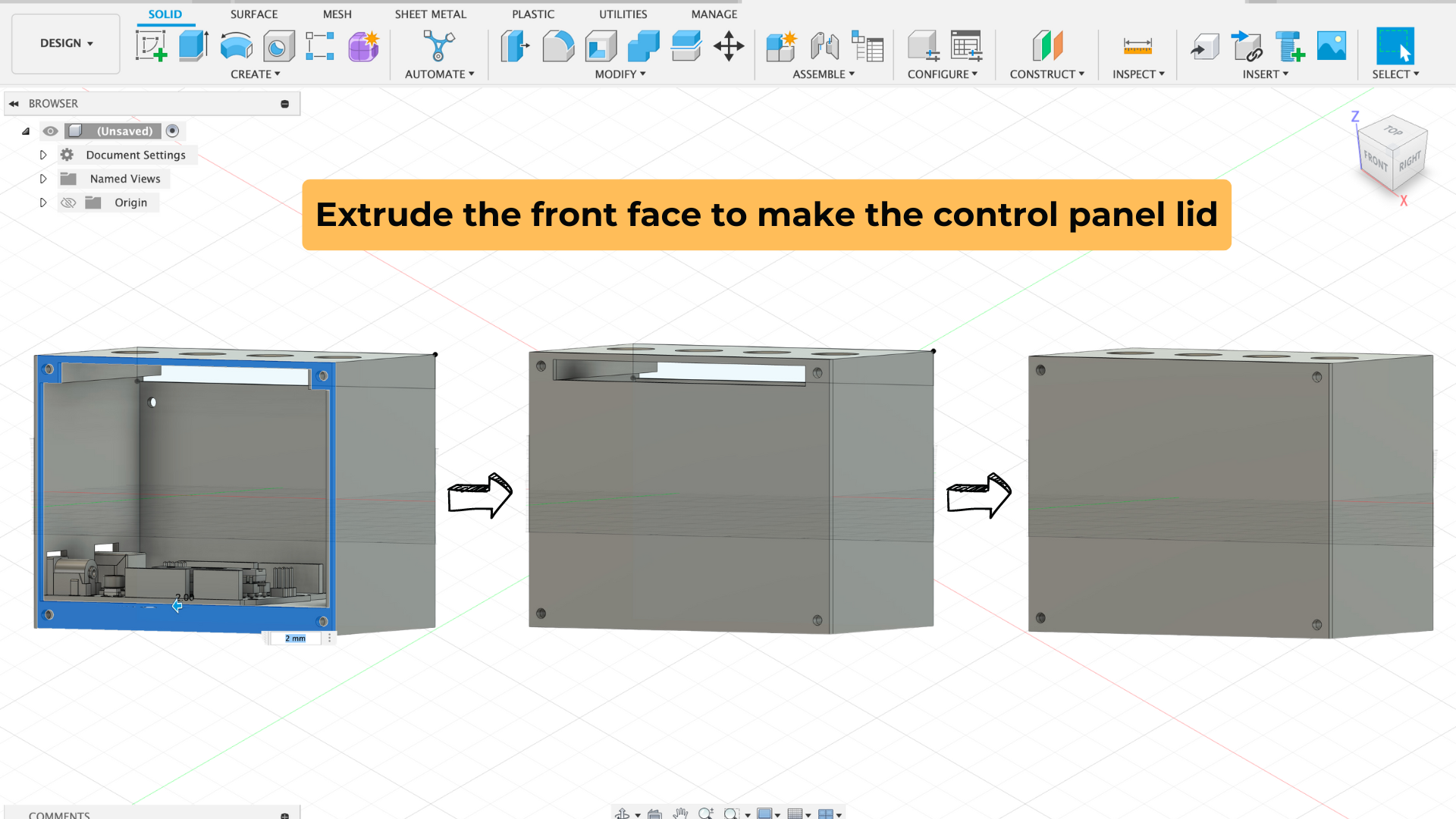Click the Measure ruler icon

coord(1137,45)
